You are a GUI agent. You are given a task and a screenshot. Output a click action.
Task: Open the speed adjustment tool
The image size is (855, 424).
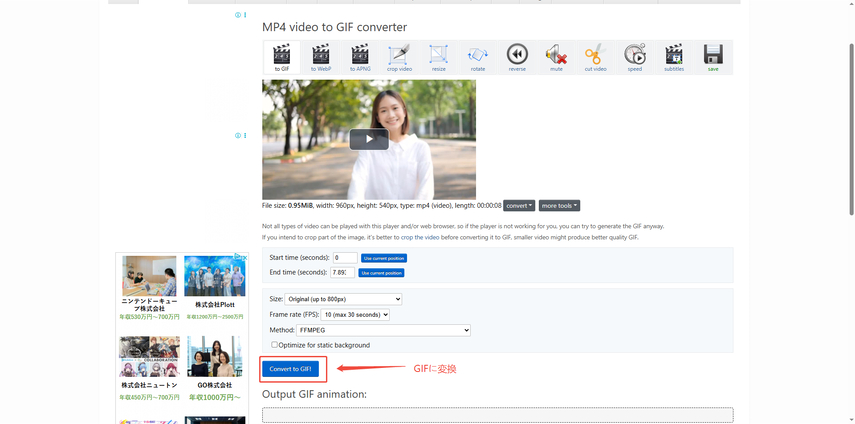point(635,57)
